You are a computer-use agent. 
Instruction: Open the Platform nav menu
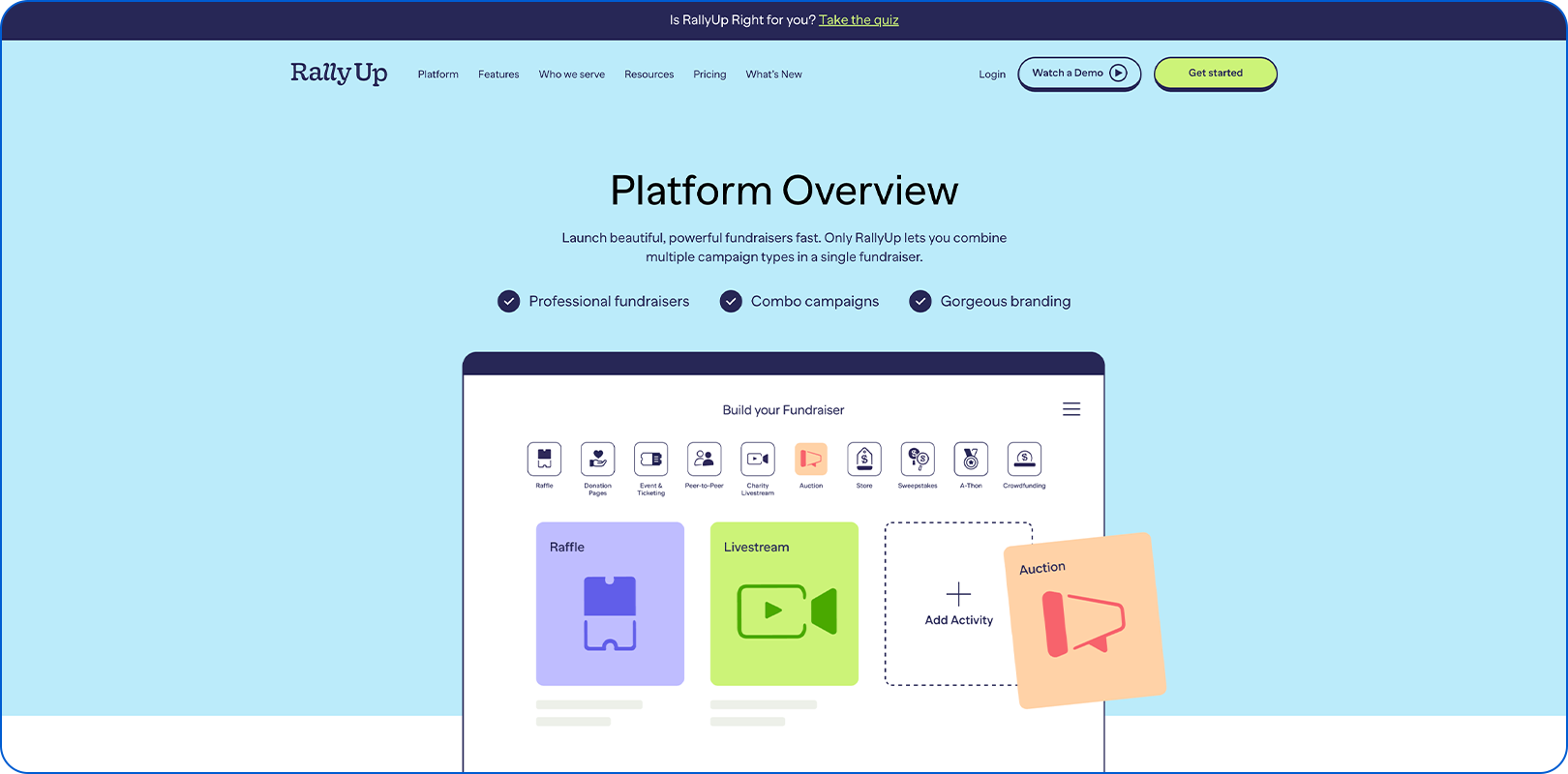pyautogui.click(x=438, y=74)
